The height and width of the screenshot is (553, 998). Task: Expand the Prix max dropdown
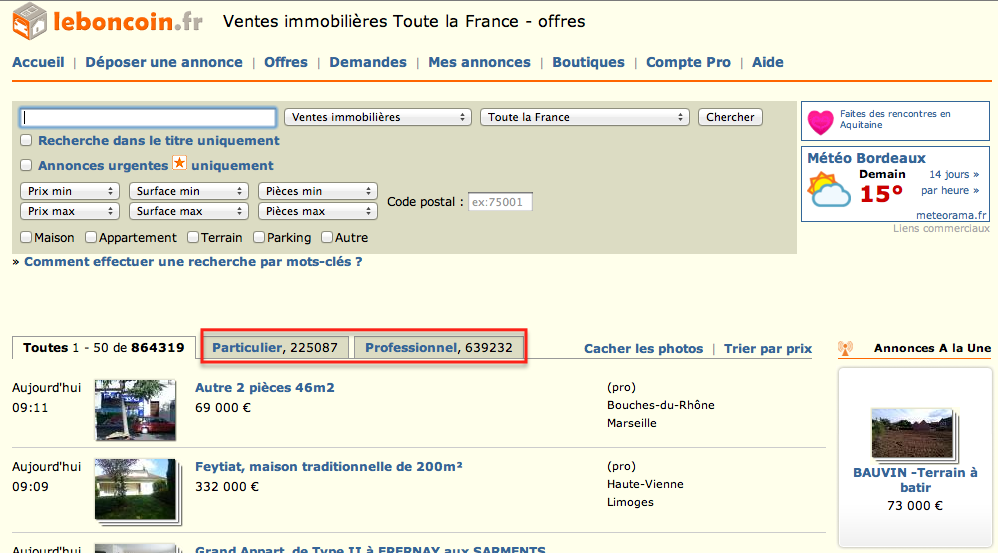(70, 211)
